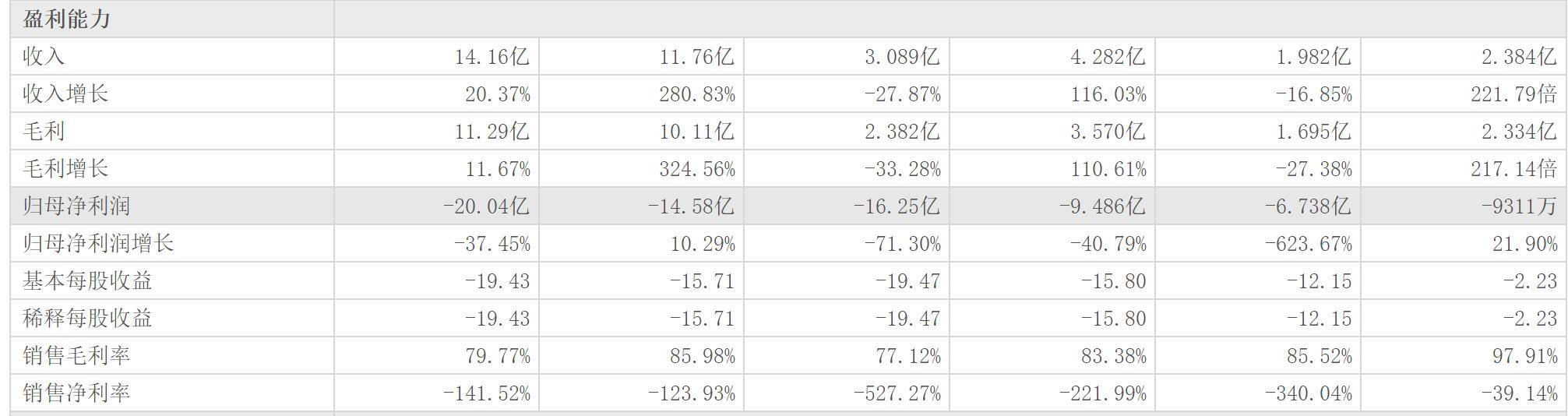Image resolution: width=1568 pixels, height=416 pixels.
Task: Click the 归母净利润增长 row label
Action: pyautogui.click(x=98, y=243)
